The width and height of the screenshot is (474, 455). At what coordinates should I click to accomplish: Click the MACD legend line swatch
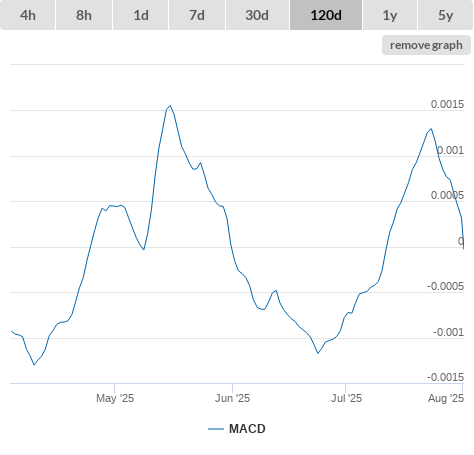point(216,429)
